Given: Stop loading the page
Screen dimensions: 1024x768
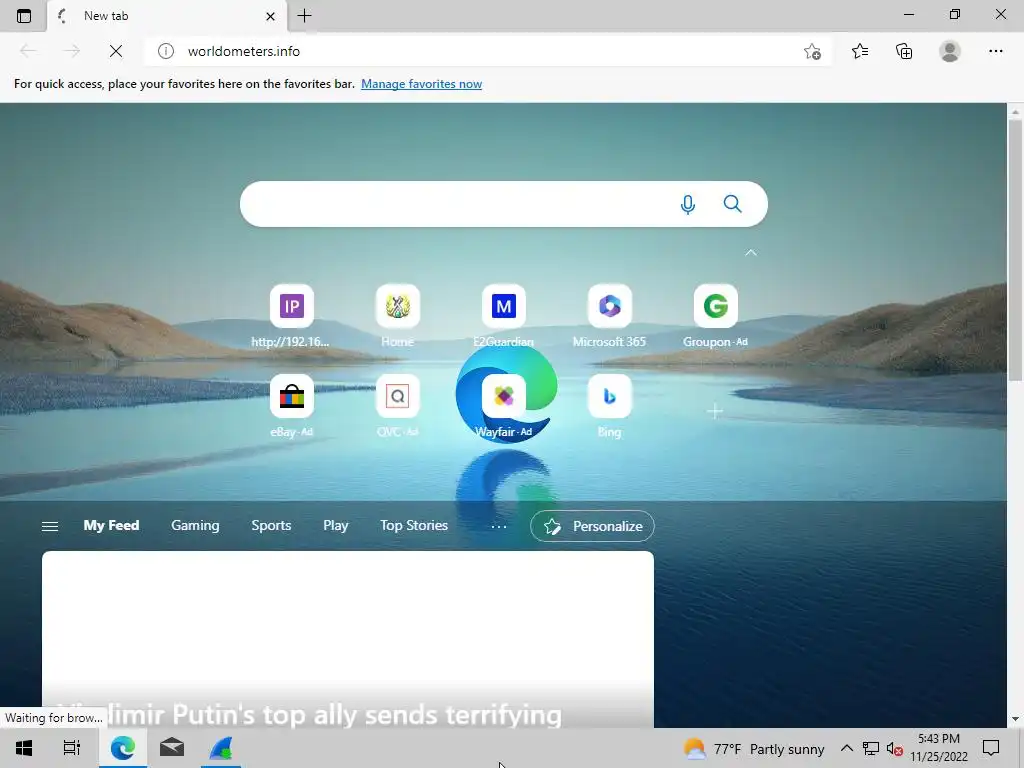Looking at the screenshot, I should point(116,51).
